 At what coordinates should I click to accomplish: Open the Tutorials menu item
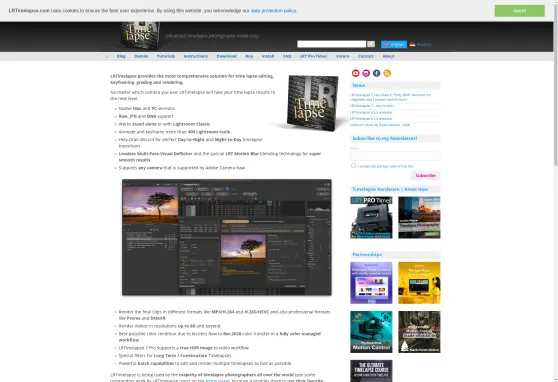166,56
